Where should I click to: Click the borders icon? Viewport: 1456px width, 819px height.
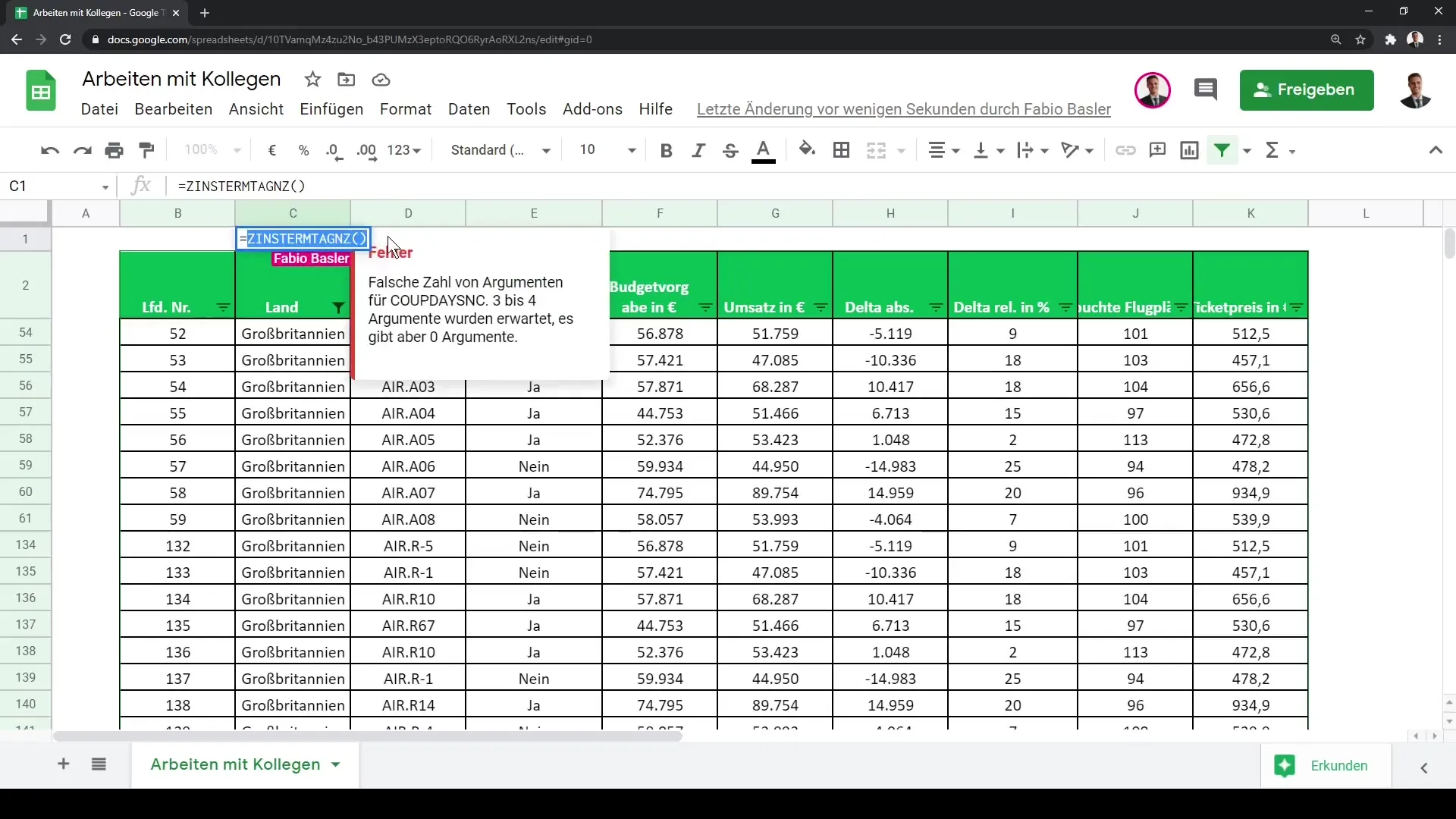point(841,150)
